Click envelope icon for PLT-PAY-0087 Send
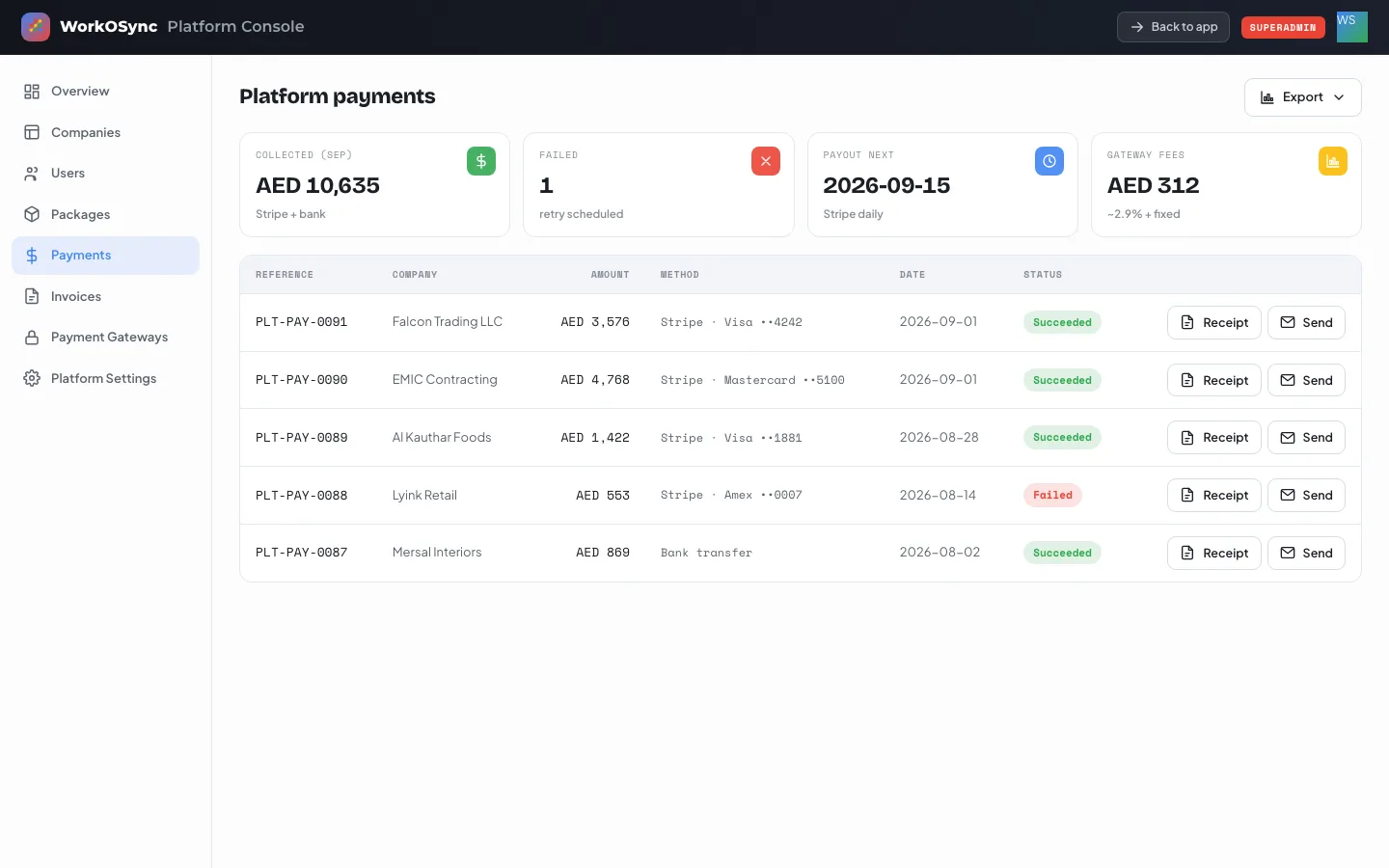This screenshot has height=868, width=1389. pyautogui.click(x=1288, y=553)
